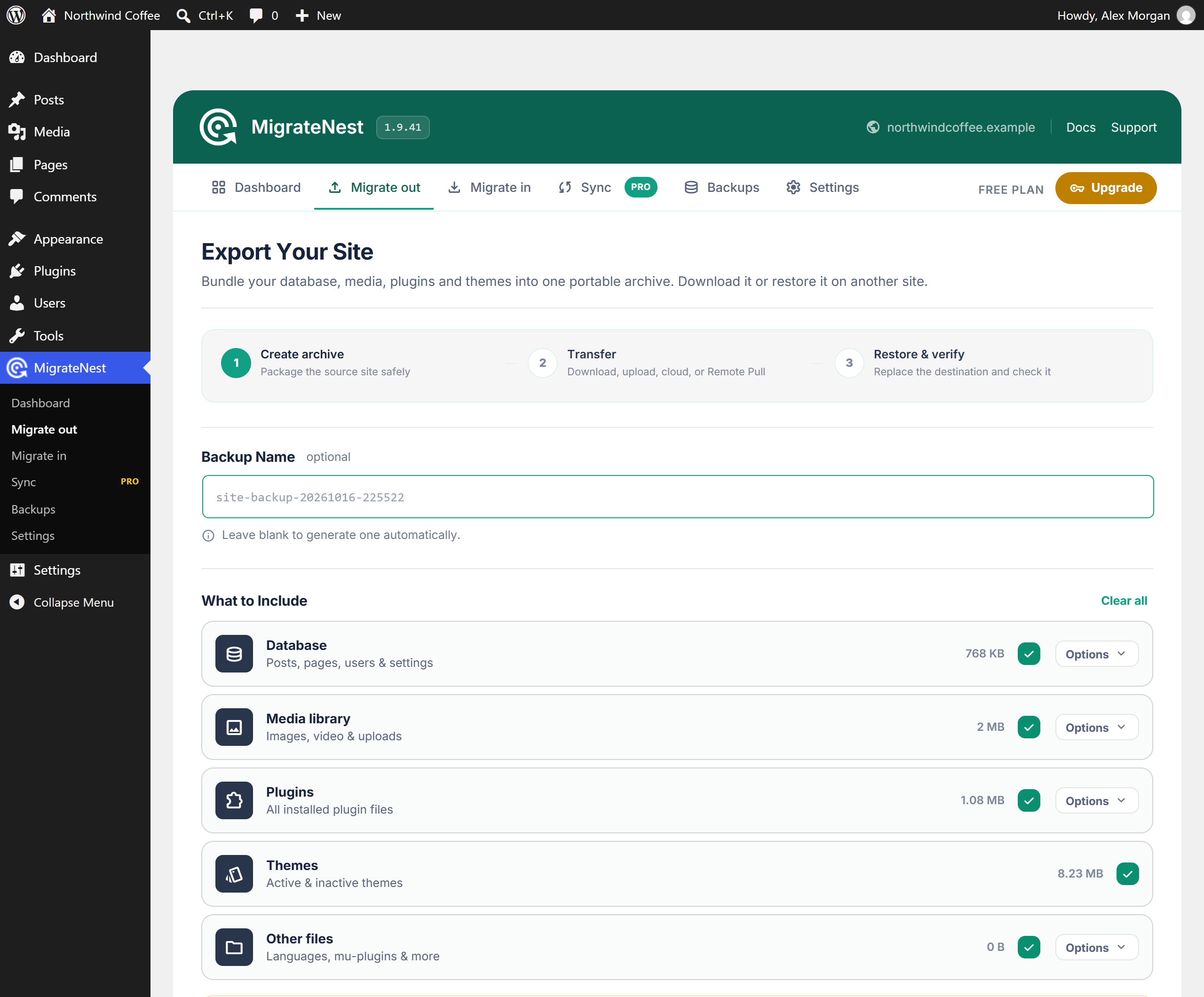Uncheck the Plugins include checkbox
This screenshot has height=997, width=1204.
pos(1029,800)
